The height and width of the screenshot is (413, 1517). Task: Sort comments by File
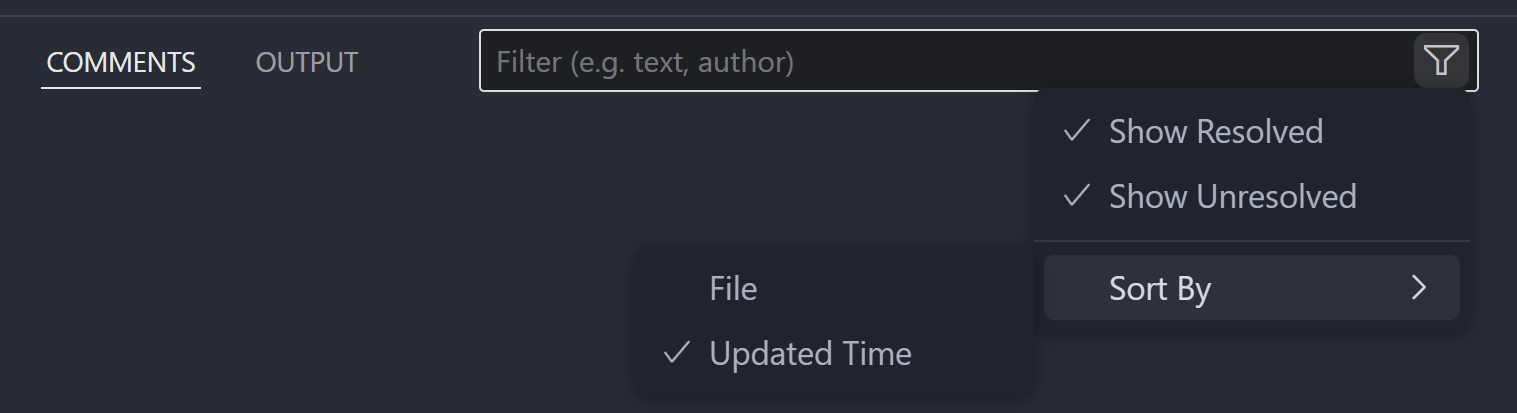(x=733, y=289)
